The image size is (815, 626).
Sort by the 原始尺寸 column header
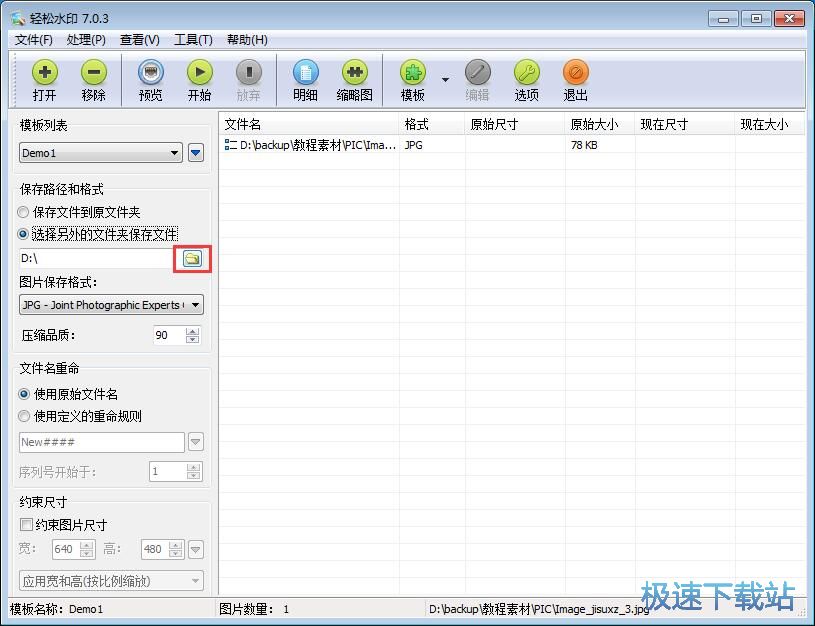[515, 124]
